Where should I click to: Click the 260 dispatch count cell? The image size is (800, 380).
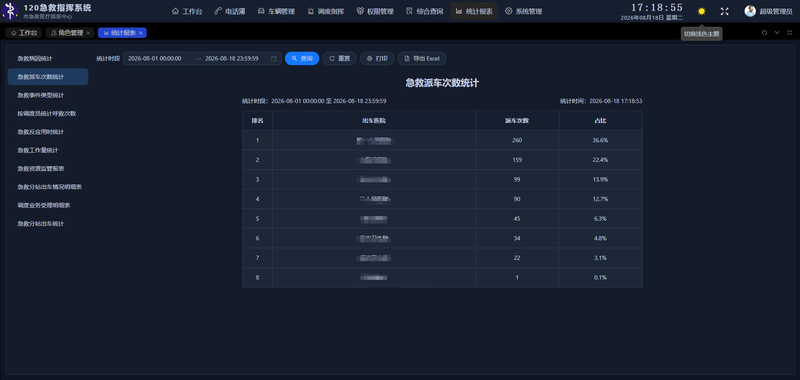pyautogui.click(x=517, y=140)
